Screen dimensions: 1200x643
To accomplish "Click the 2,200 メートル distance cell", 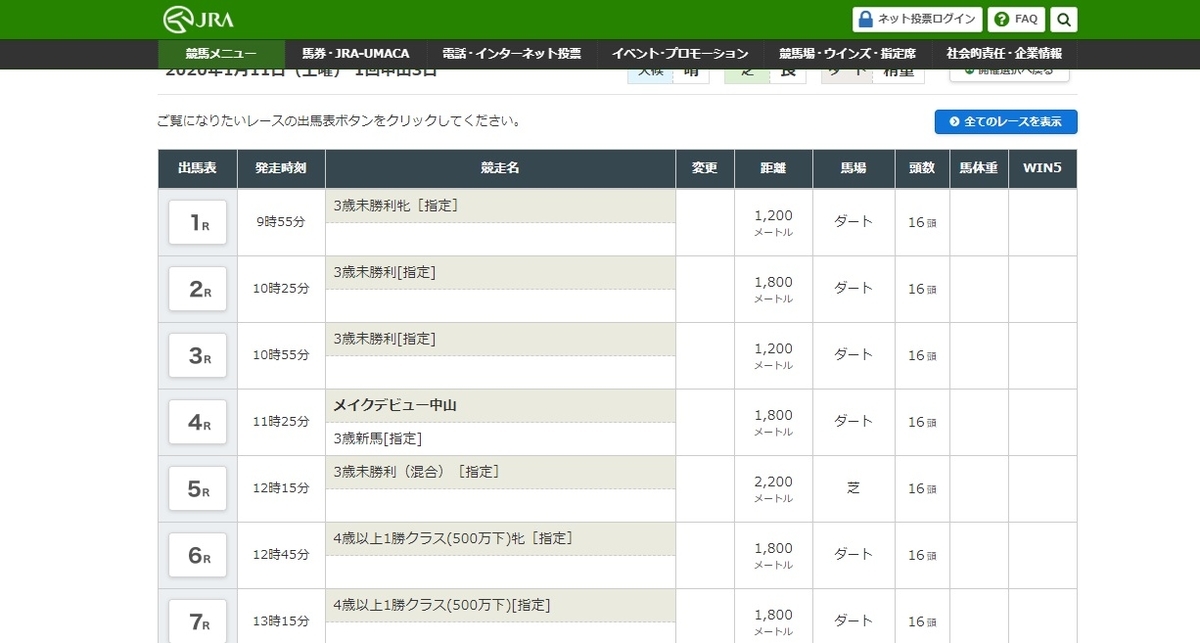I will tap(773, 489).
